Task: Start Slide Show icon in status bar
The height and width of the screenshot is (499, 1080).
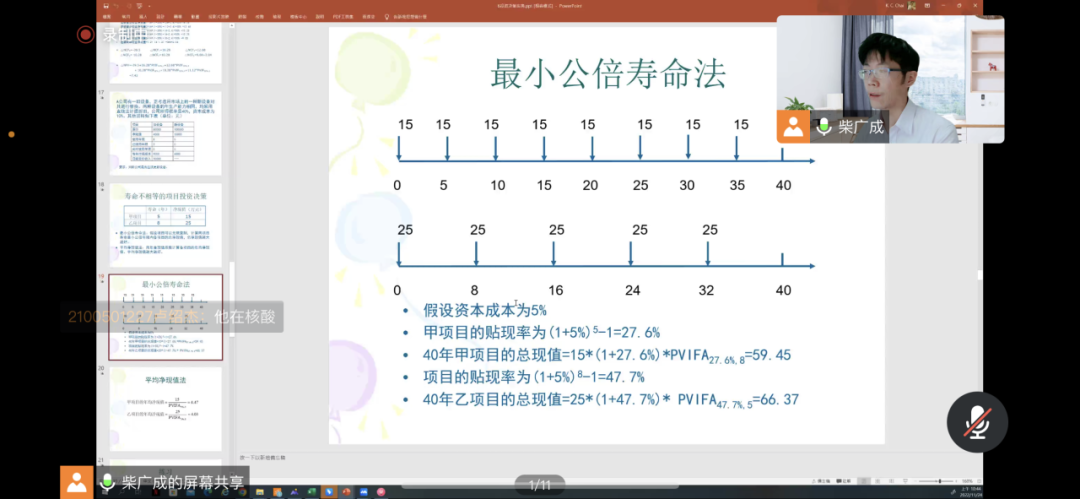Action: tap(905, 481)
